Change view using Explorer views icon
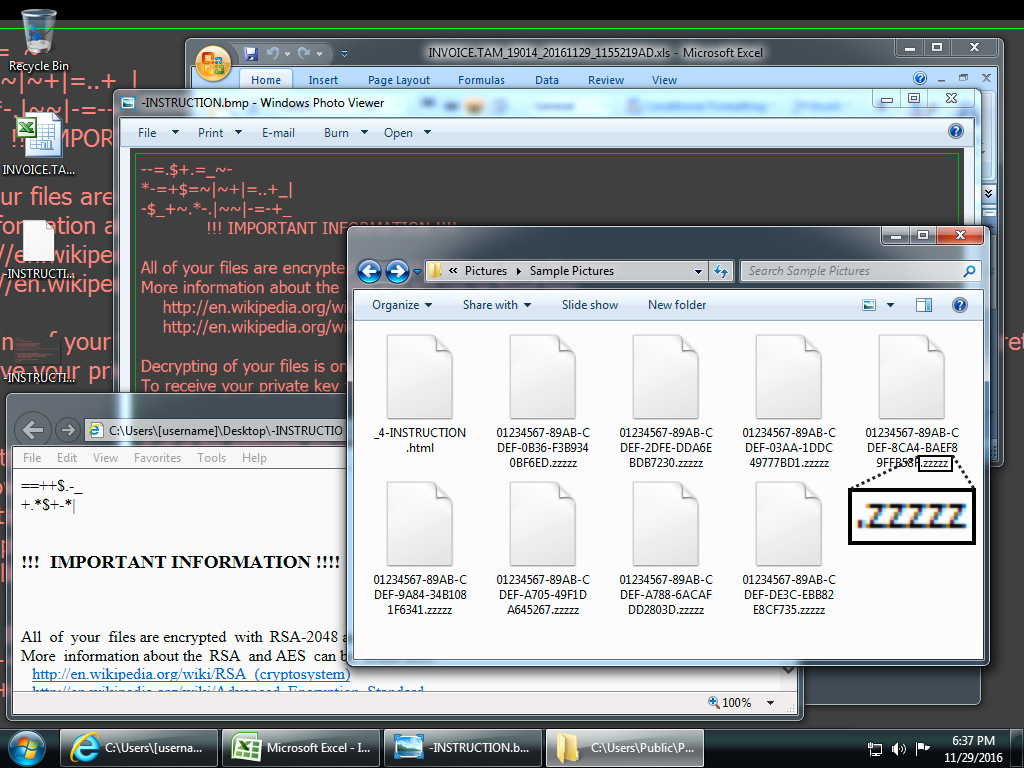Viewport: 1024px width, 768px height. [x=869, y=305]
